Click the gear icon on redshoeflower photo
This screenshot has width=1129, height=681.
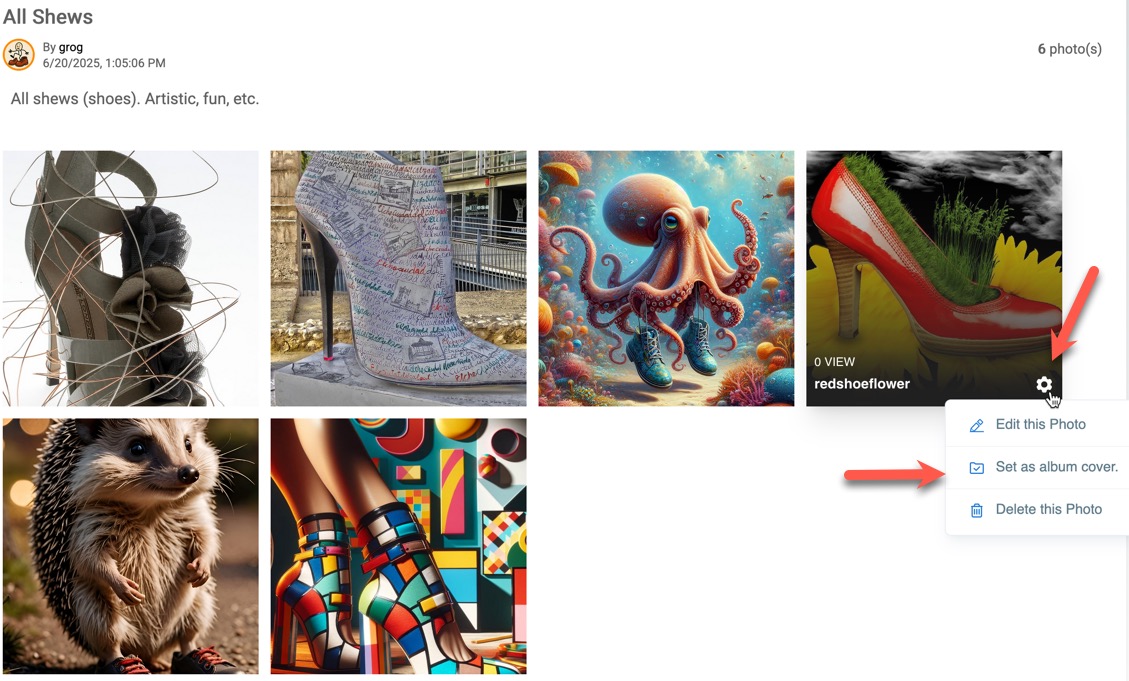click(1043, 384)
